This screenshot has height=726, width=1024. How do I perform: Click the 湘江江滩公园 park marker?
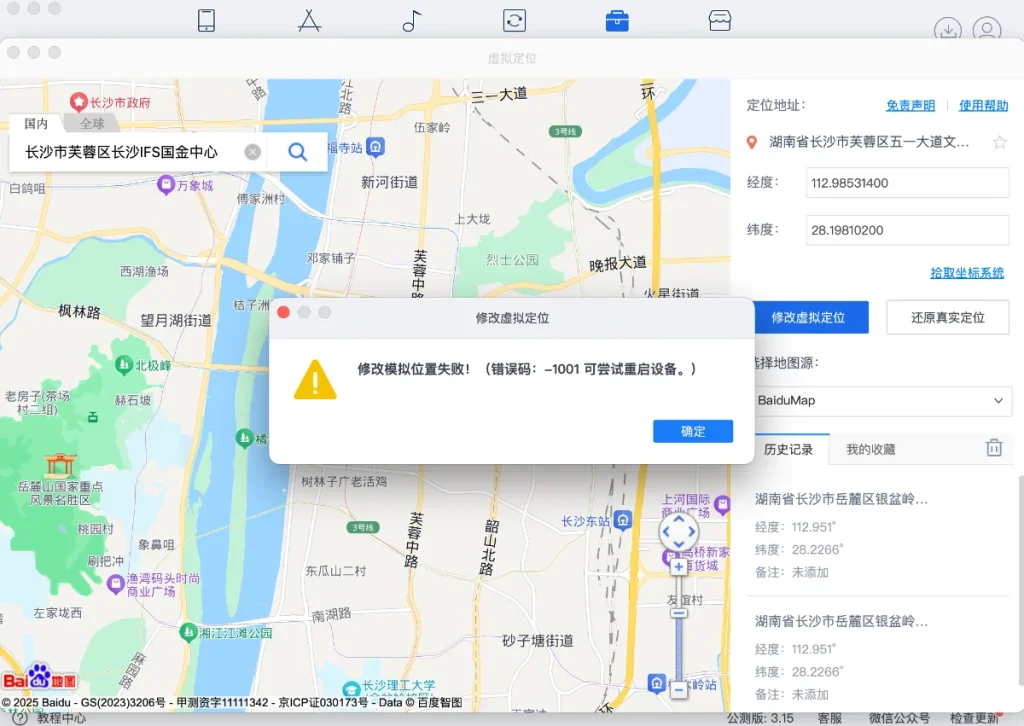click(188, 632)
